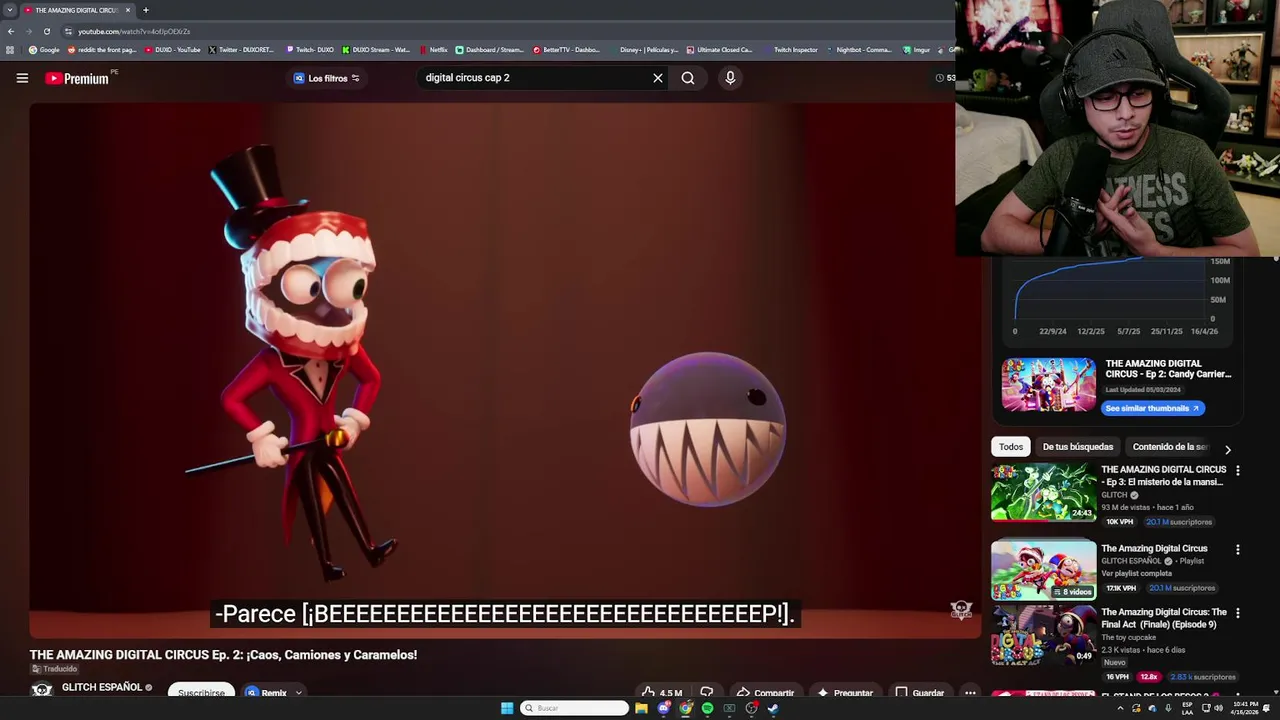This screenshot has width=1280, height=720.
Task: Open the Los filtros filter button
Action: click(327, 78)
